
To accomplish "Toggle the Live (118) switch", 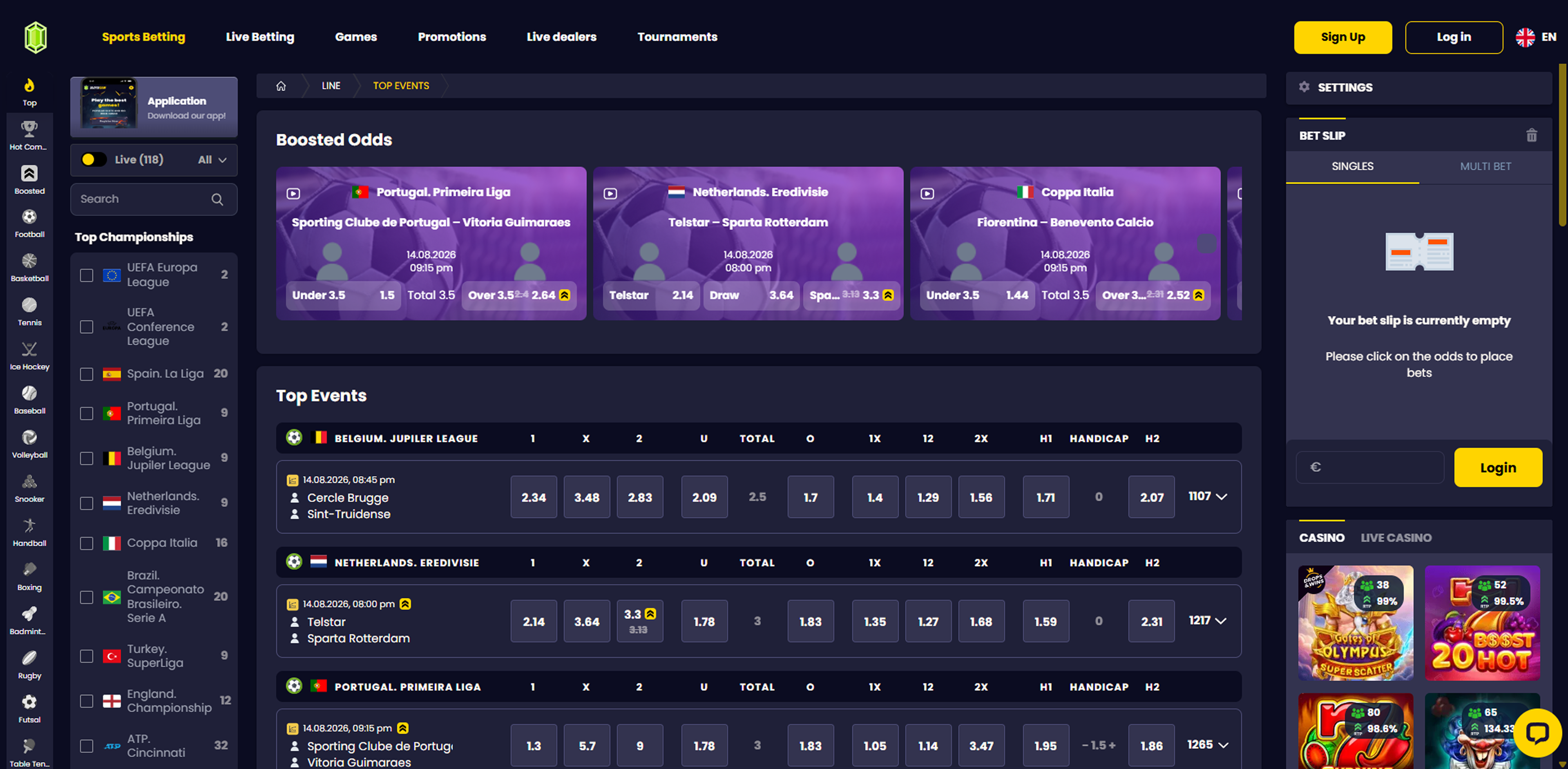I will (x=94, y=159).
